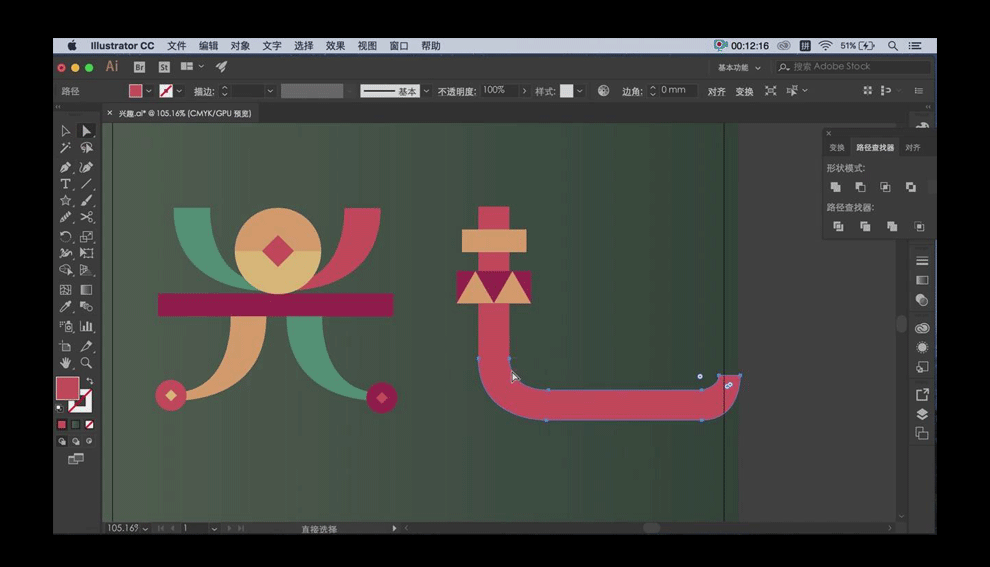Switch to the 对齐 panel tab
Screen dimensions: 990x567
coord(912,148)
